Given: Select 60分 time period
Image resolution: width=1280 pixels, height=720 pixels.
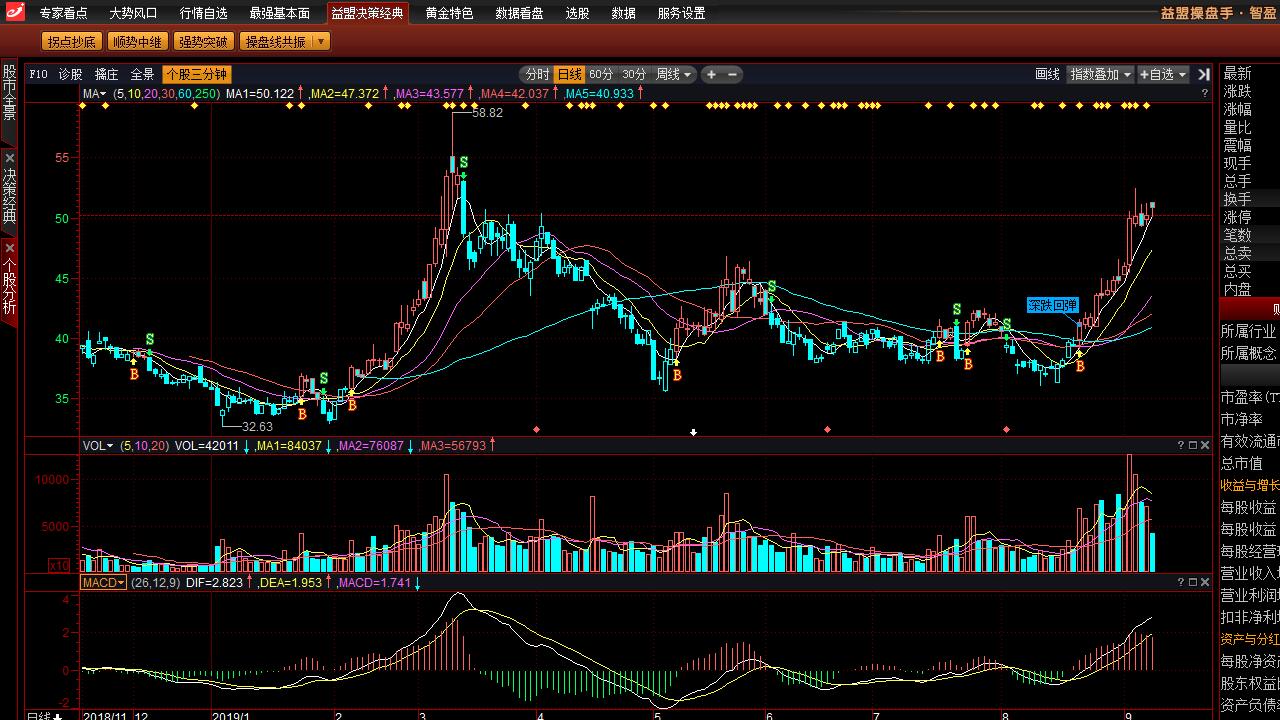Looking at the screenshot, I should pos(601,74).
